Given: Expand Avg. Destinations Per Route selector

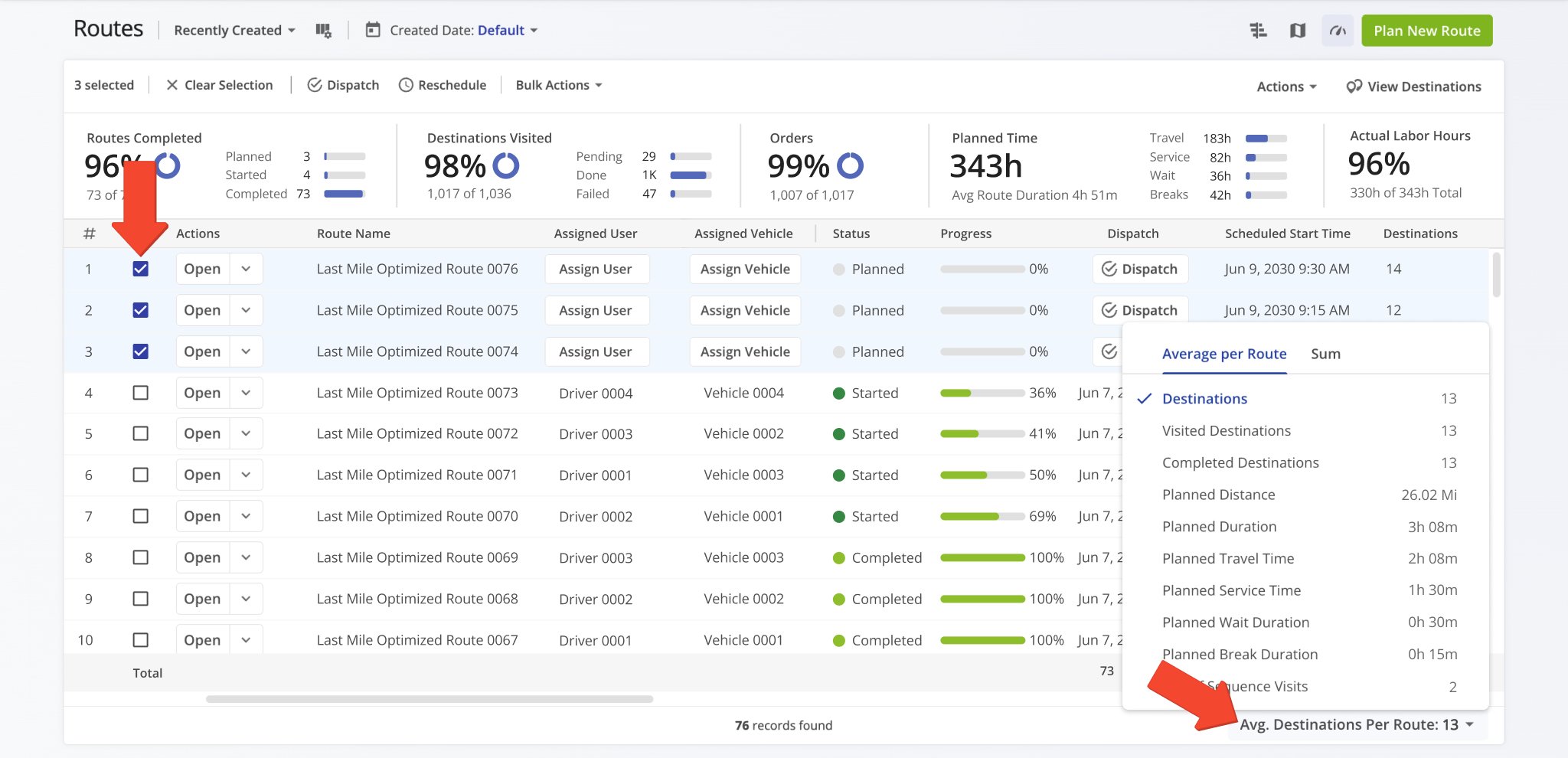Looking at the screenshot, I should [1357, 724].
